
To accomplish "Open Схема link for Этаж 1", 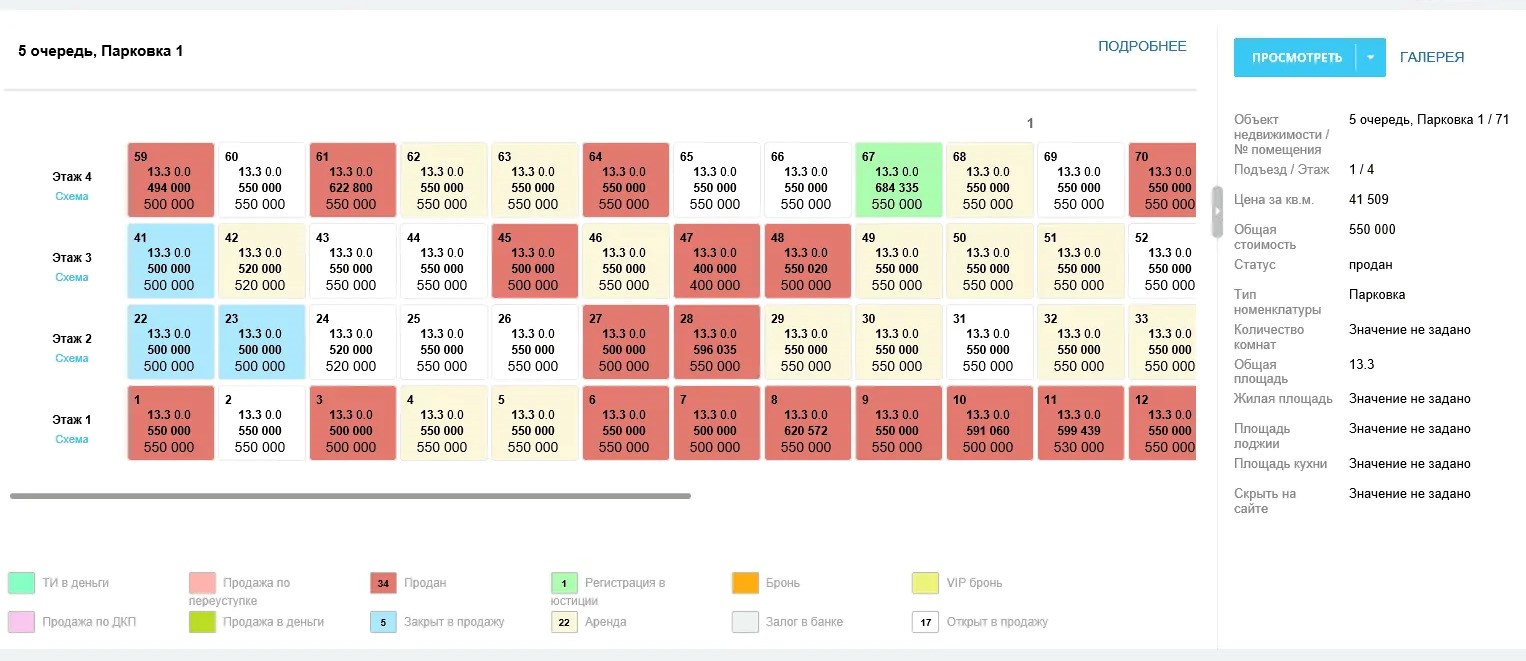I will pos(72,439).
